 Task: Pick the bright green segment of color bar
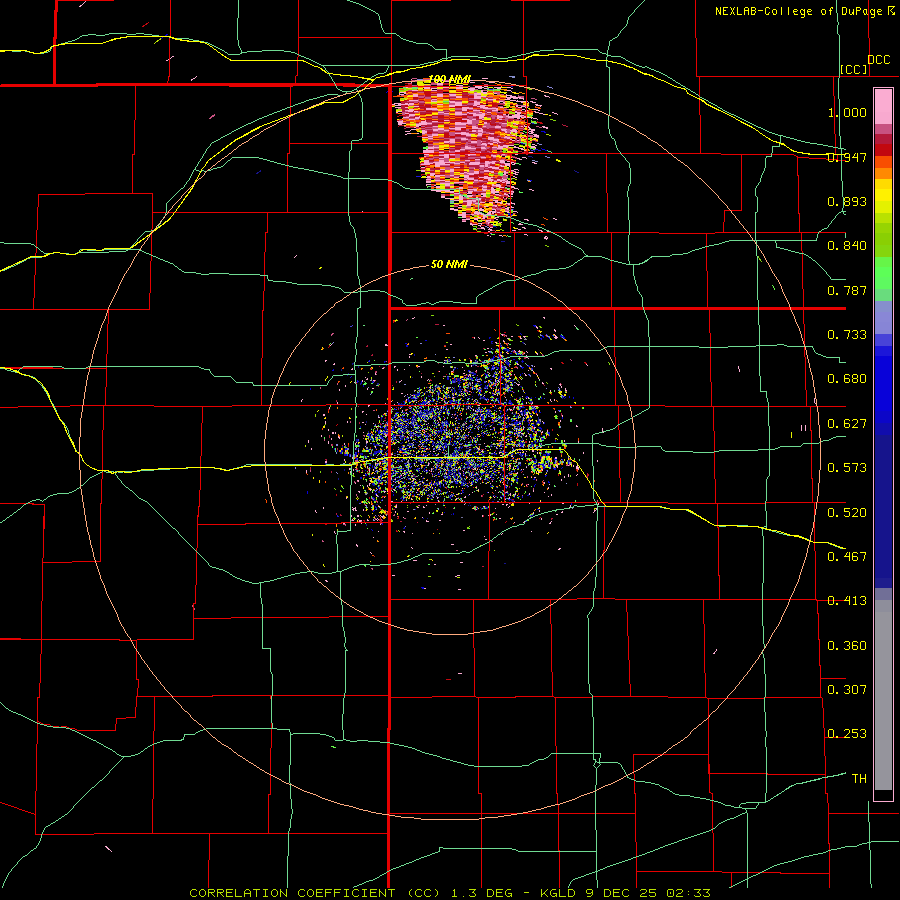pos(883,273)
